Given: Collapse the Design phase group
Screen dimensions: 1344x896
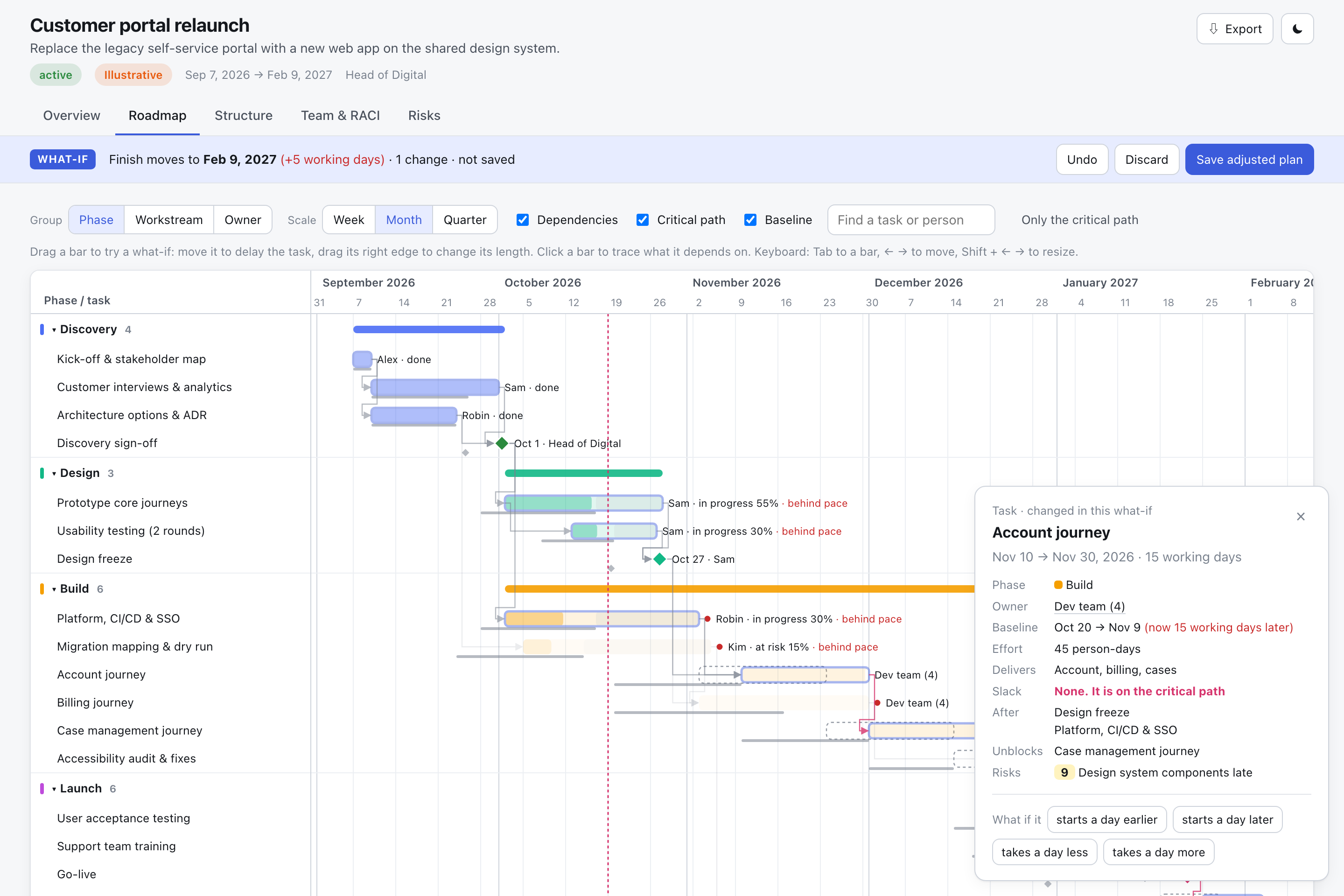Looking at the screenshot, I should click(54, 474).
